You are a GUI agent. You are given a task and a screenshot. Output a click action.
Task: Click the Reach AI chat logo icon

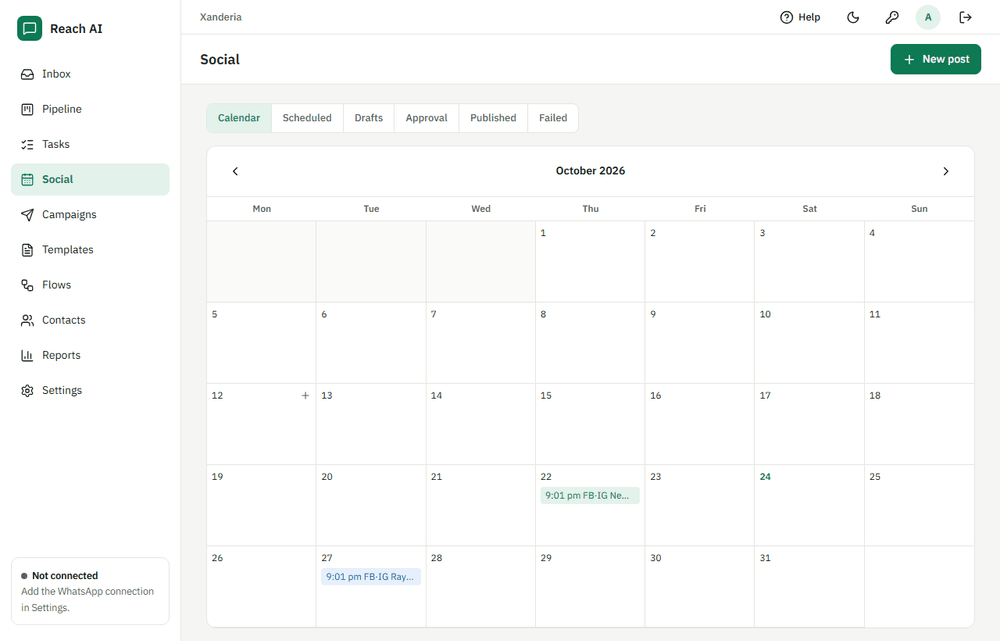29,29
